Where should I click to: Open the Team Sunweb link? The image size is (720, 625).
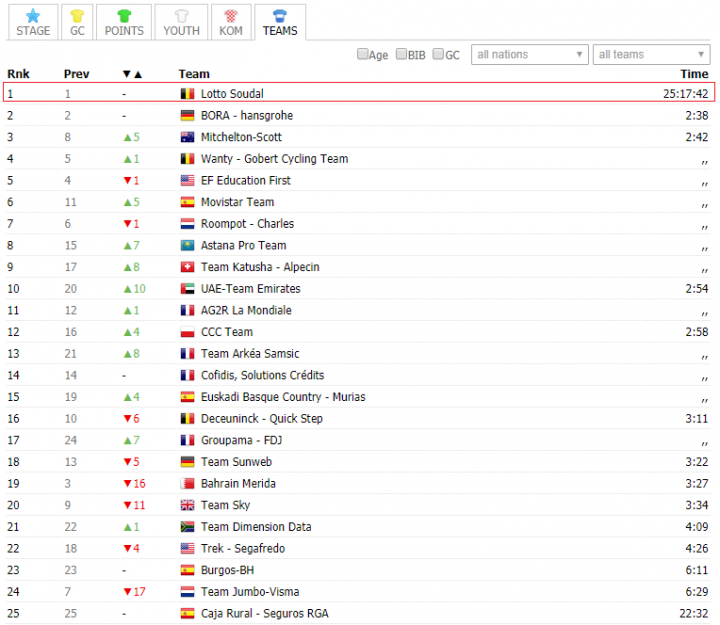[x=236, y=462]
